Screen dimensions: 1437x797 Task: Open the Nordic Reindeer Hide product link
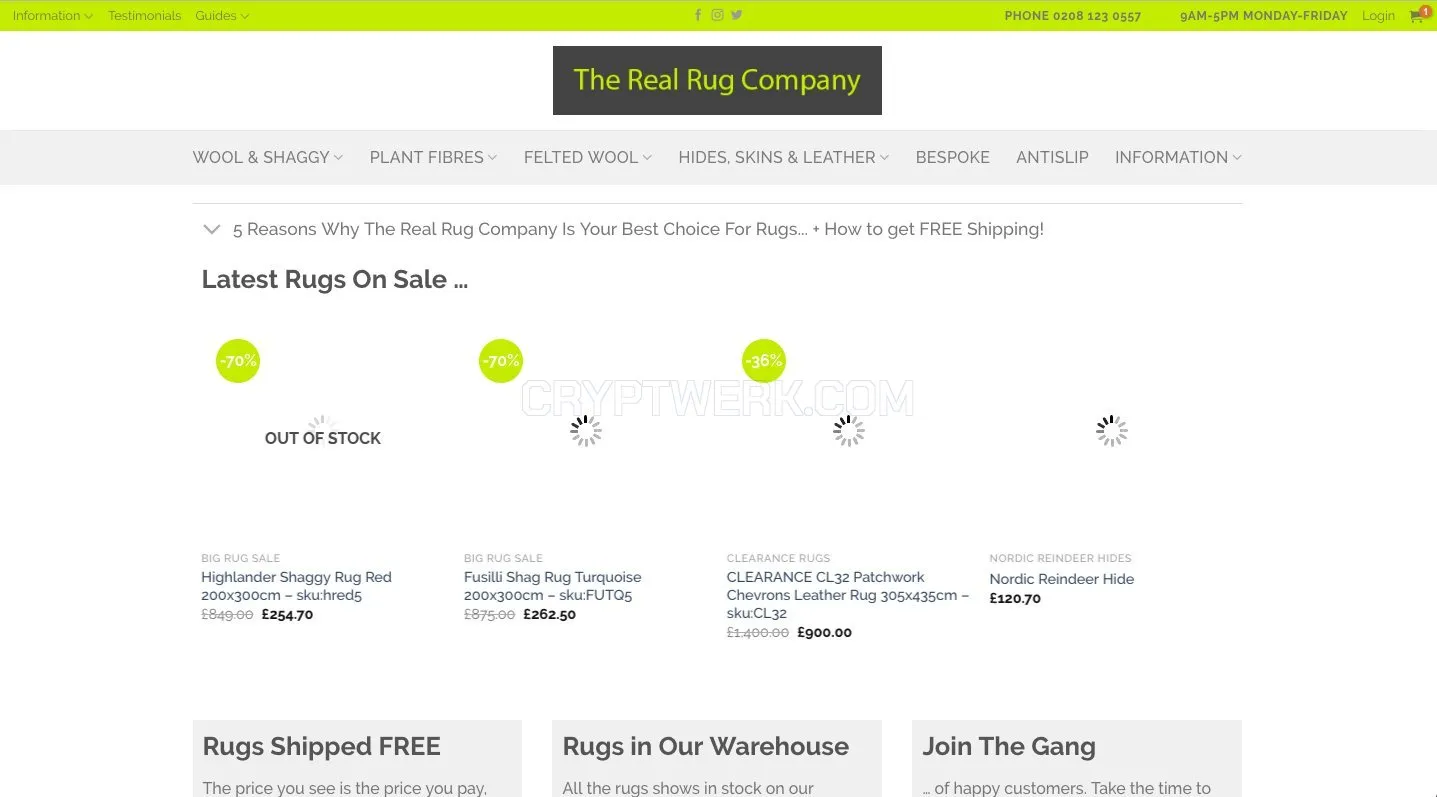coord(1062,579)
